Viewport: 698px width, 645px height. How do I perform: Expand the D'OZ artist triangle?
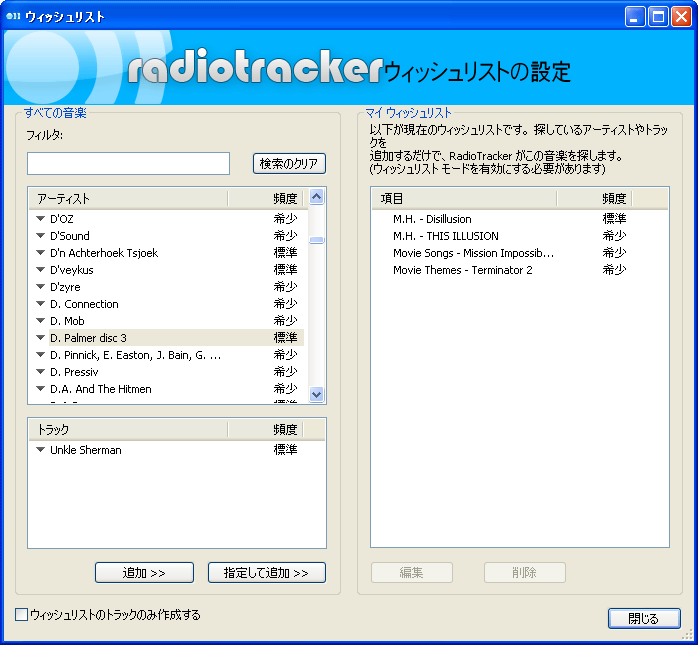[x=41, y=219]
